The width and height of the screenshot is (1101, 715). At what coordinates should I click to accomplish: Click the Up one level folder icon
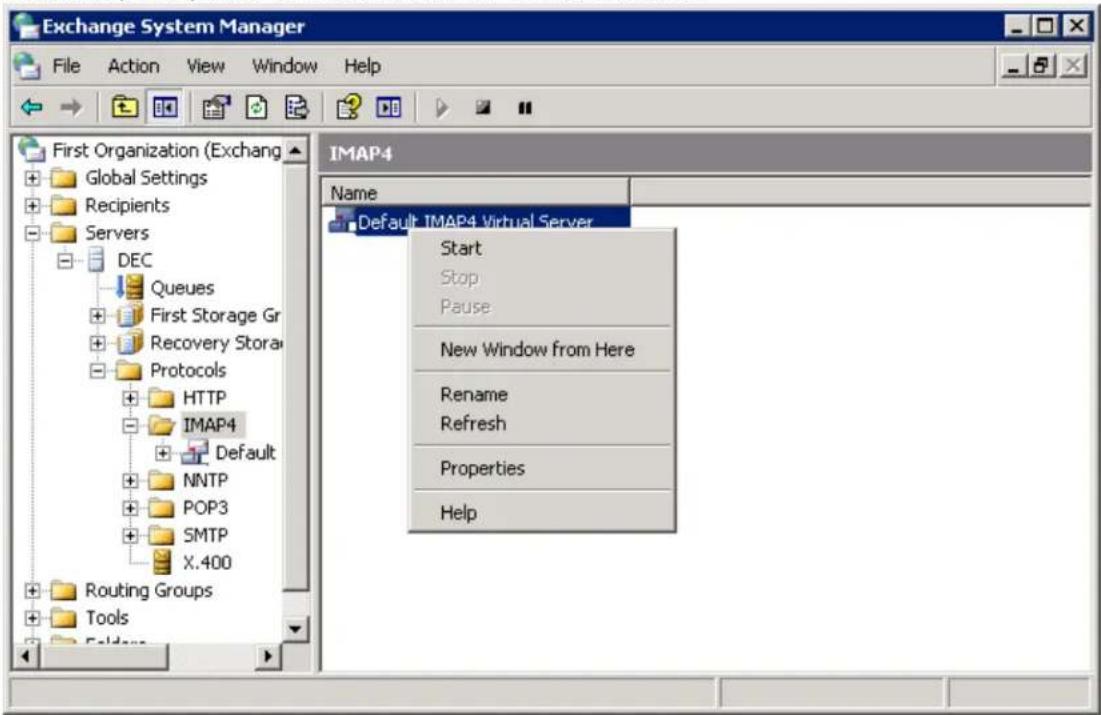tap(124, 107)
